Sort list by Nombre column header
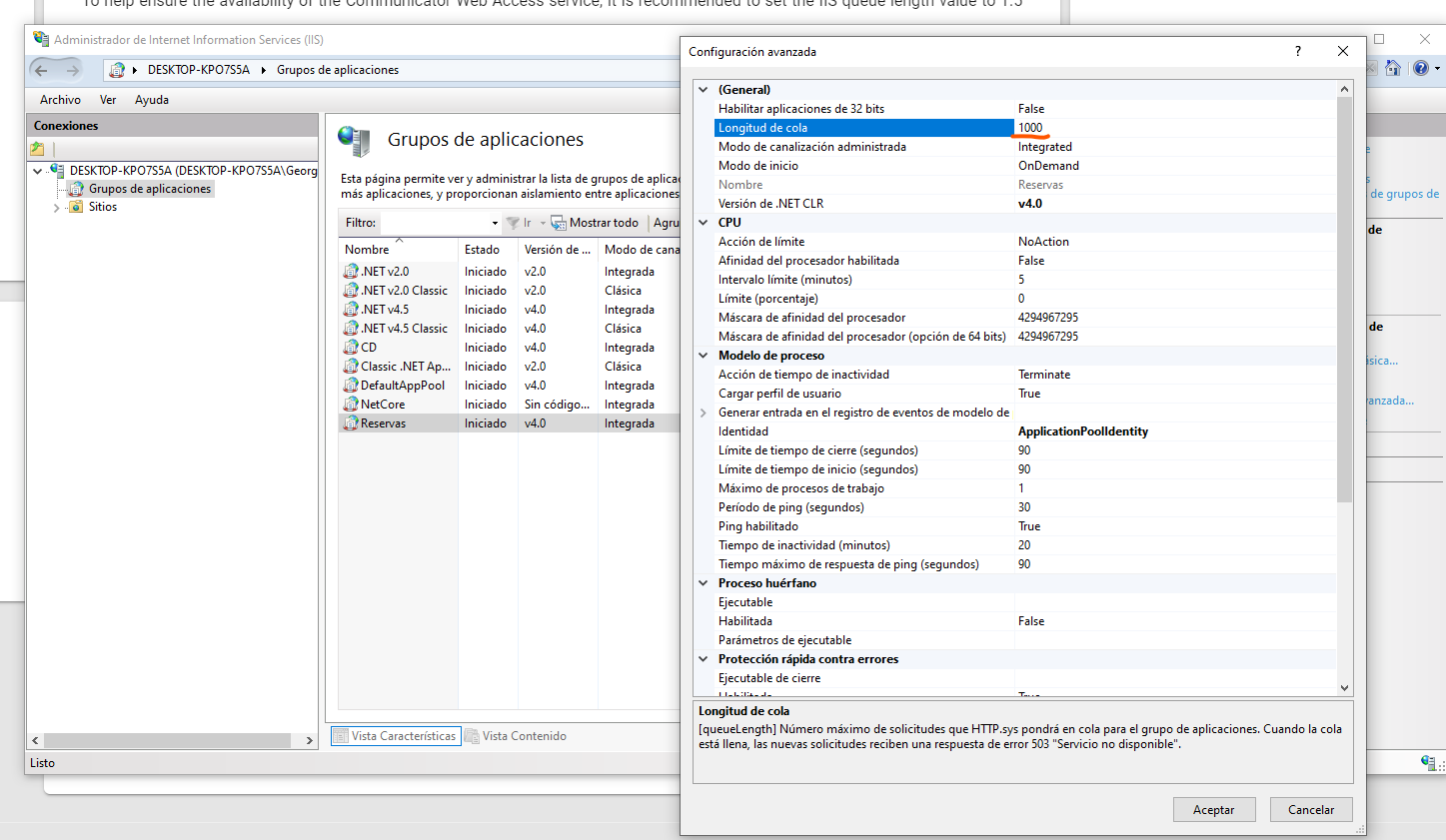This screenshot has width=1446, height=840. coord(398,250)
